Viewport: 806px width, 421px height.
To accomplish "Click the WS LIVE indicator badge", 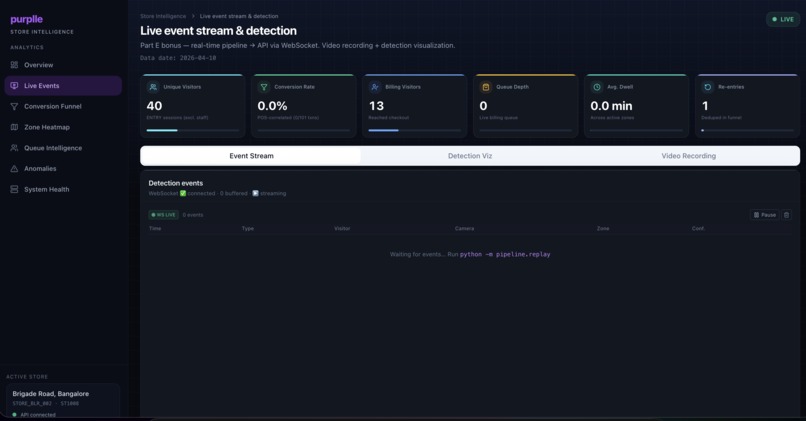I will [163, 215].
